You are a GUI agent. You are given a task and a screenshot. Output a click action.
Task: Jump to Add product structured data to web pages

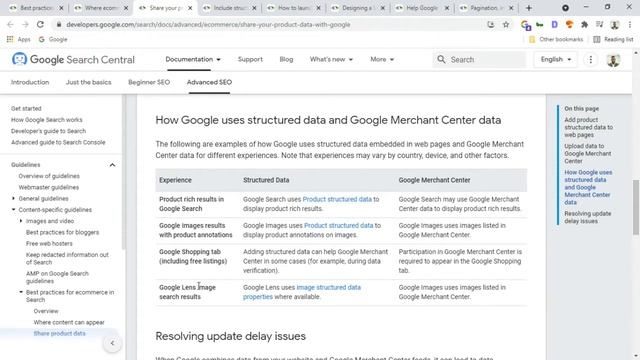pyautogui.click(x=589, y=127)
